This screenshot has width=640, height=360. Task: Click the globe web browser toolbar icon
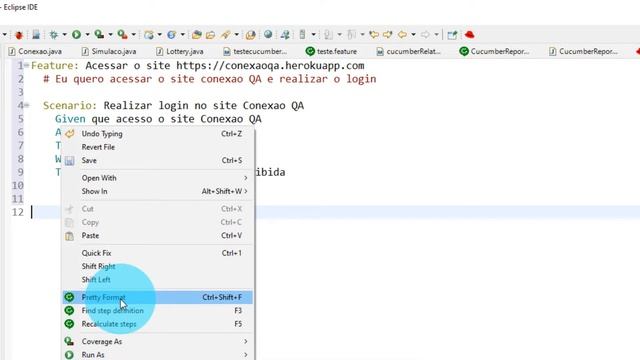(268, 35)
